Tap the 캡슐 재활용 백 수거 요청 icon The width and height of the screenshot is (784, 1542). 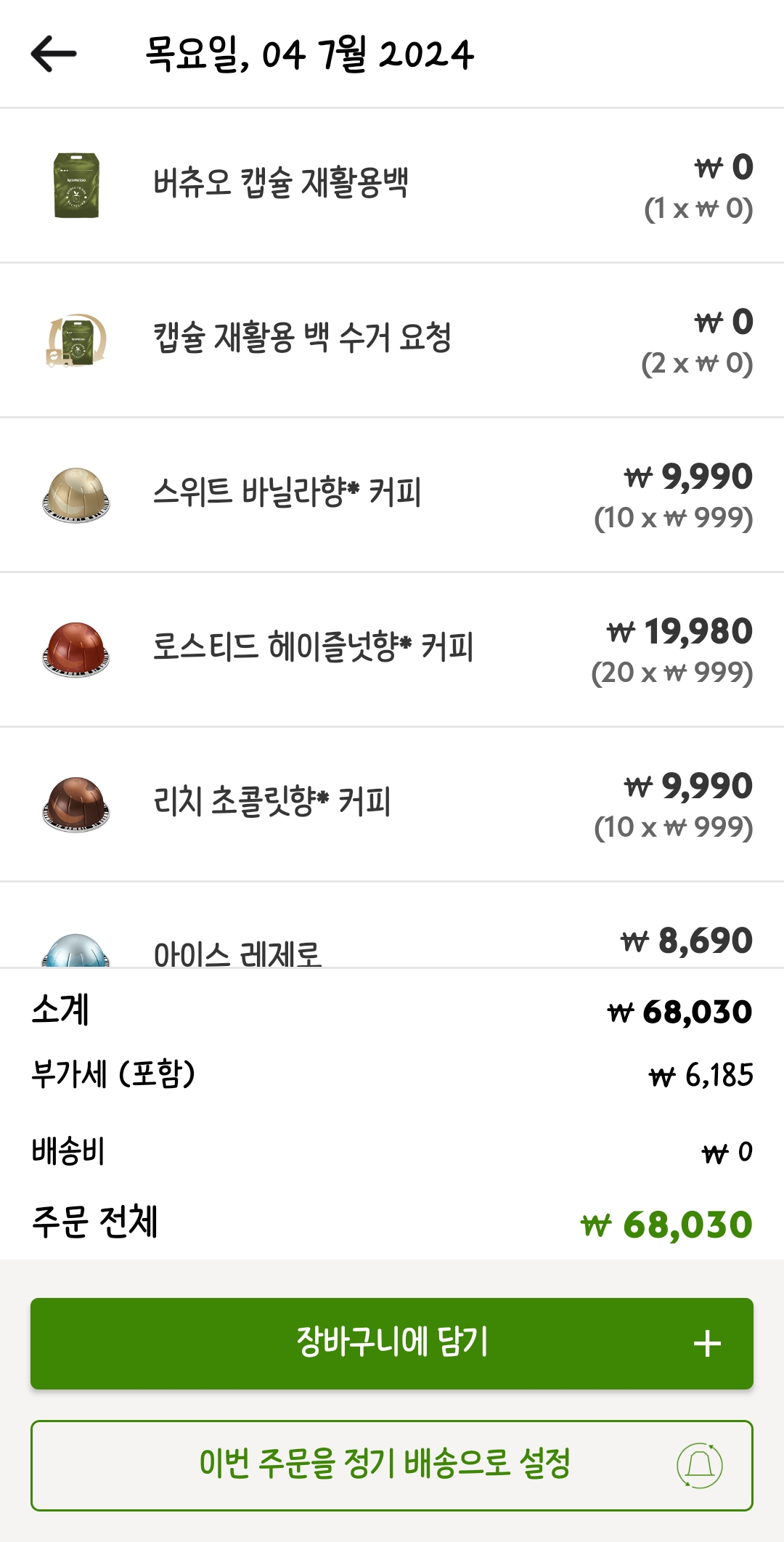pyautogui.click(x=76, y=340)
